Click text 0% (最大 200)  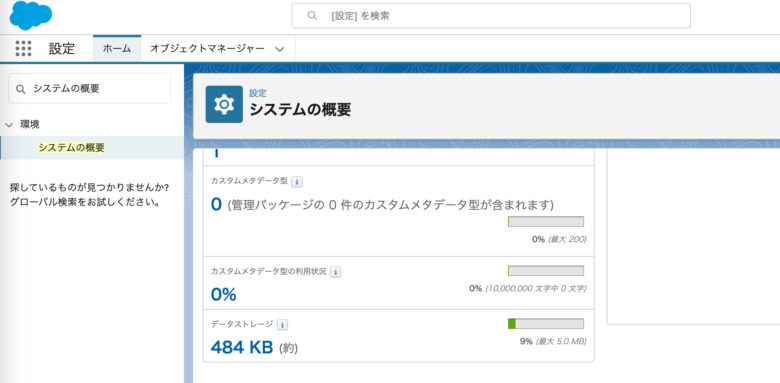click(559, 239)
